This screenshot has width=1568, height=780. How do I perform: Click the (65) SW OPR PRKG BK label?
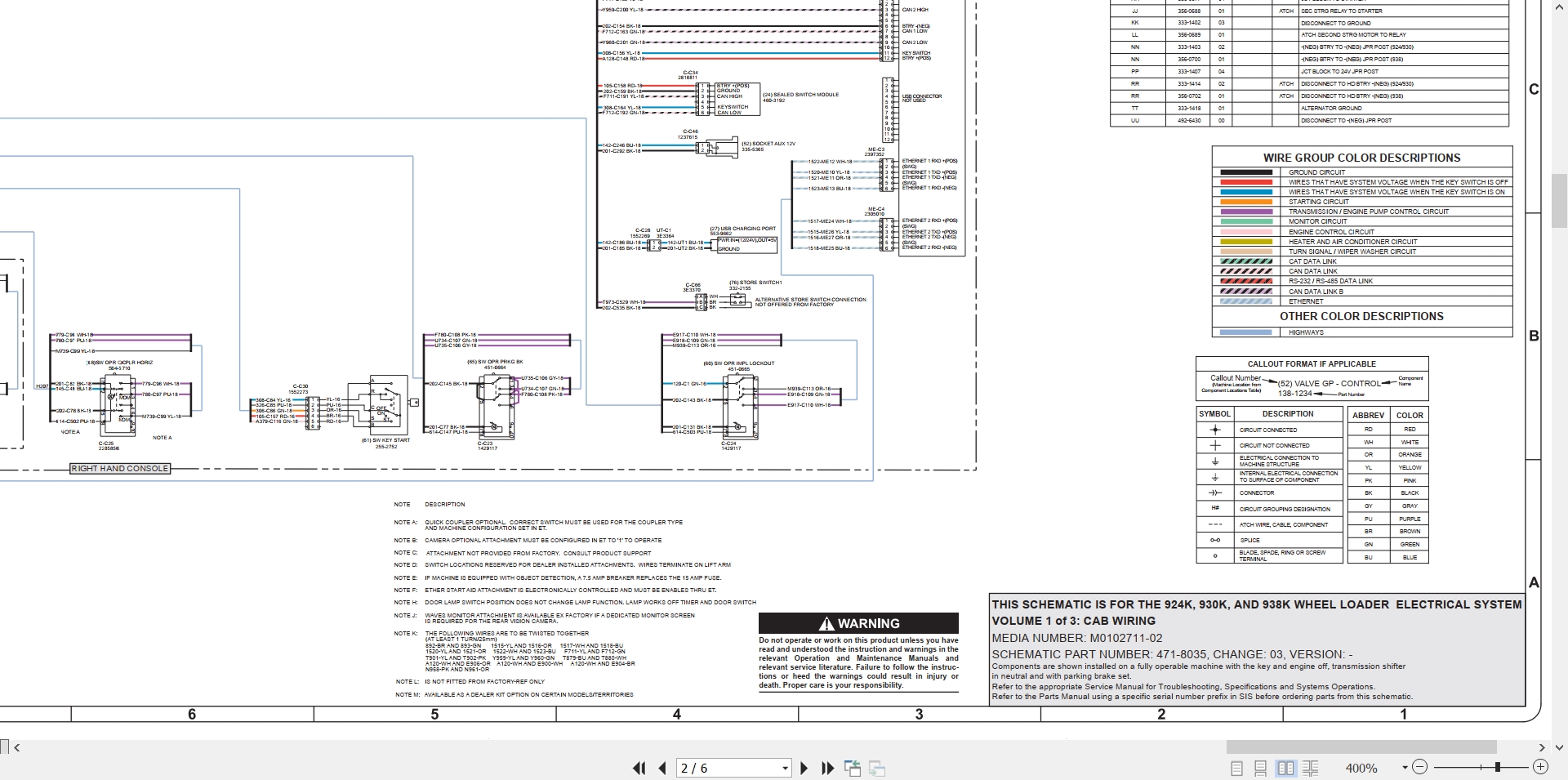[495, 362]
